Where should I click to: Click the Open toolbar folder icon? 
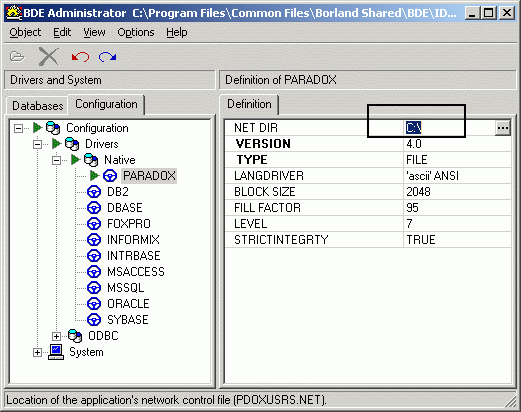click(x=17, y=57)
